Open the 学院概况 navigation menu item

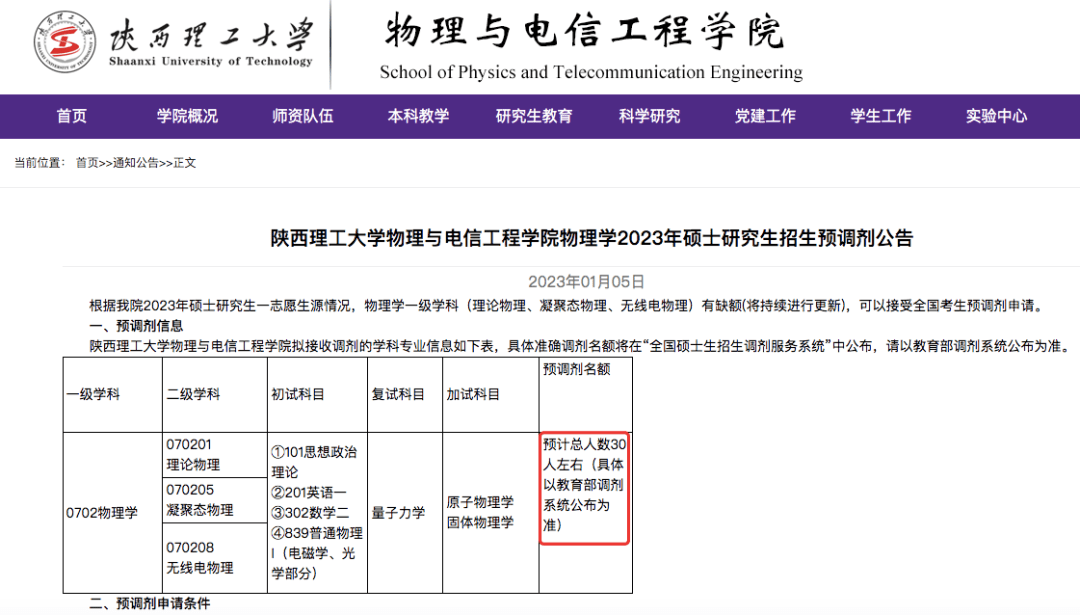[186, 116]
